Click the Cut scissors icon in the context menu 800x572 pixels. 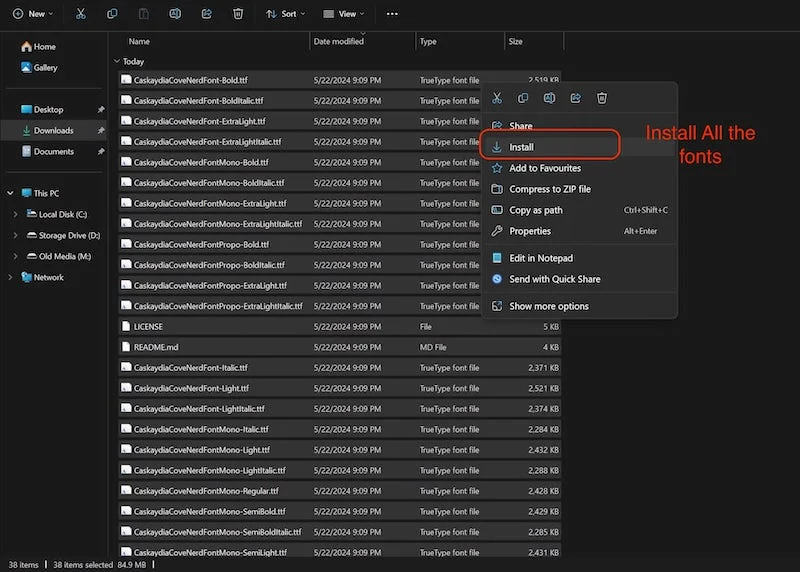tap(497, 98)
